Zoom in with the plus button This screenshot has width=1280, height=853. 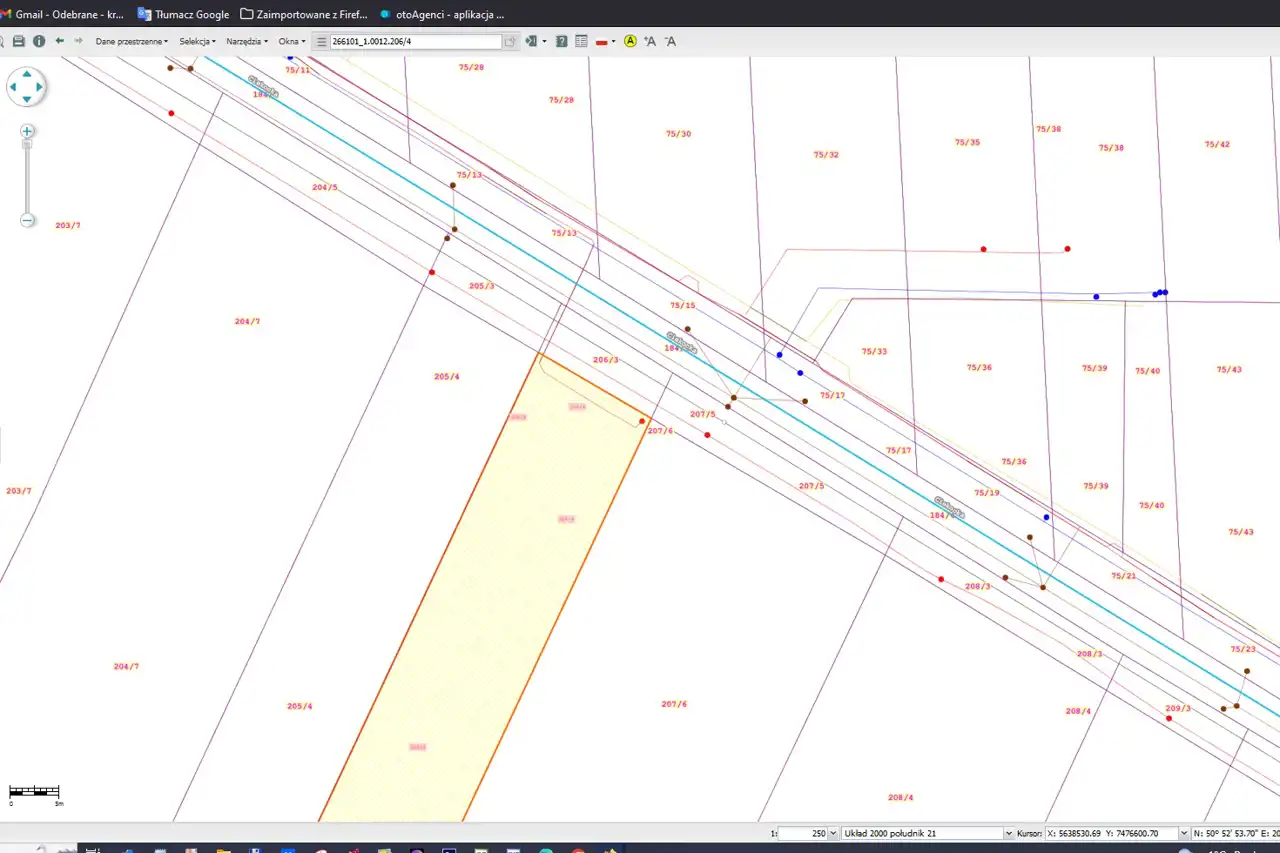[x=28, y=131]
